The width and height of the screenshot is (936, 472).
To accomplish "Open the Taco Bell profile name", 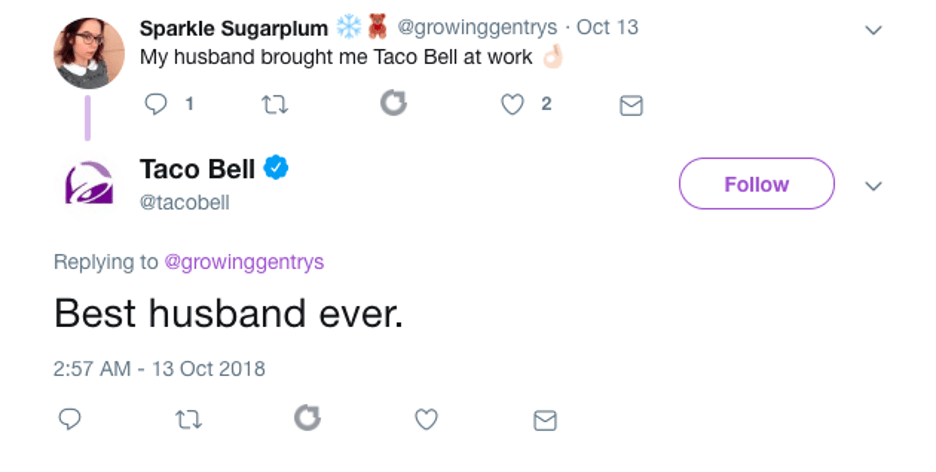I will tap(197, 169).
